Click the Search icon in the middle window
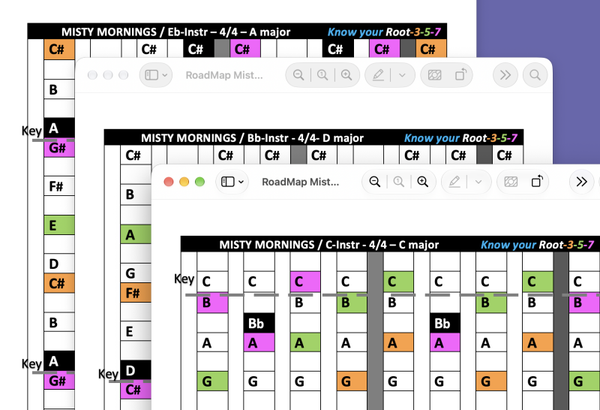The image size is (600, 410). click(535, 75)
